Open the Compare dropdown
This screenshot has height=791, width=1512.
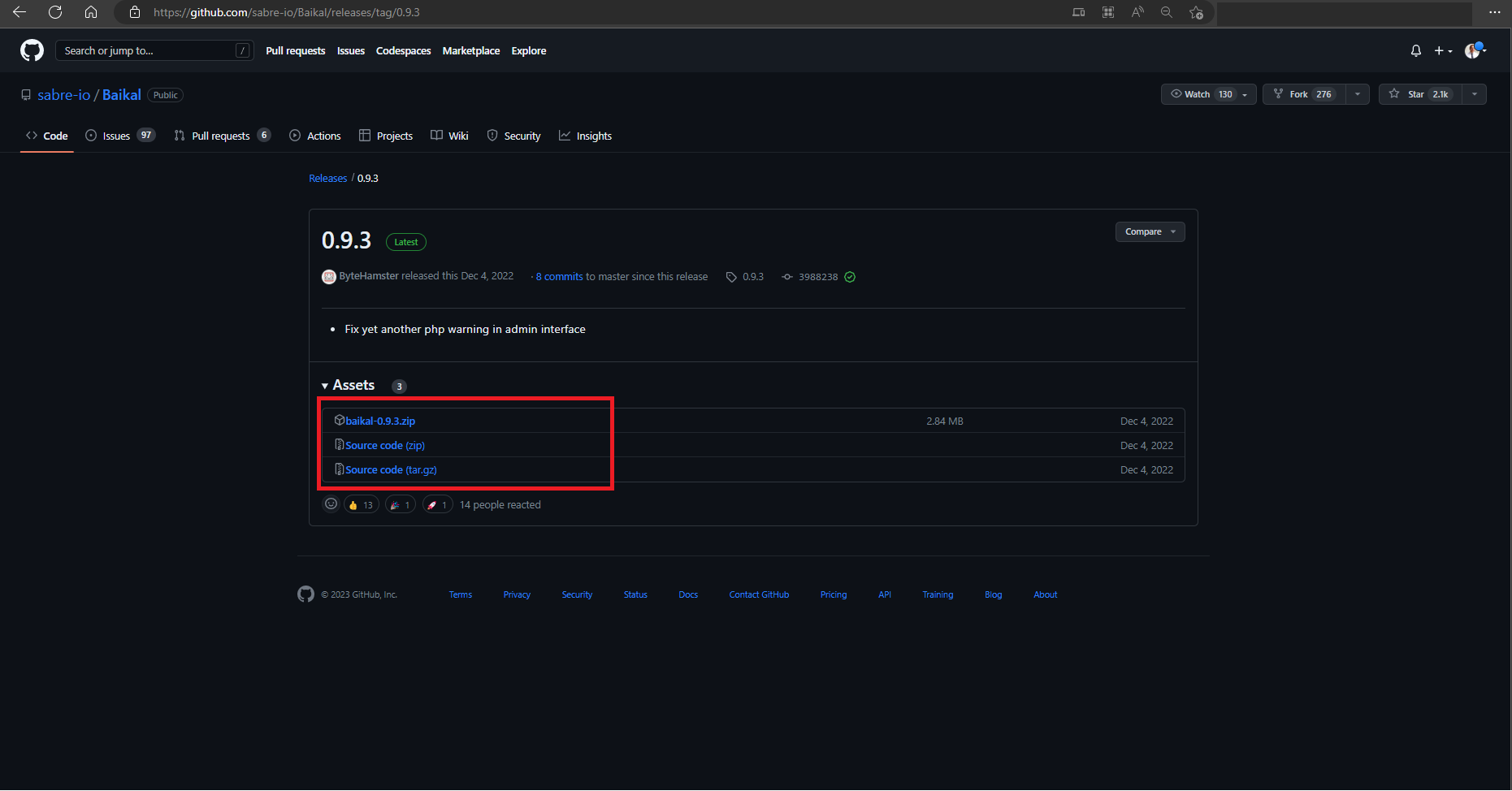[1150, 231]
